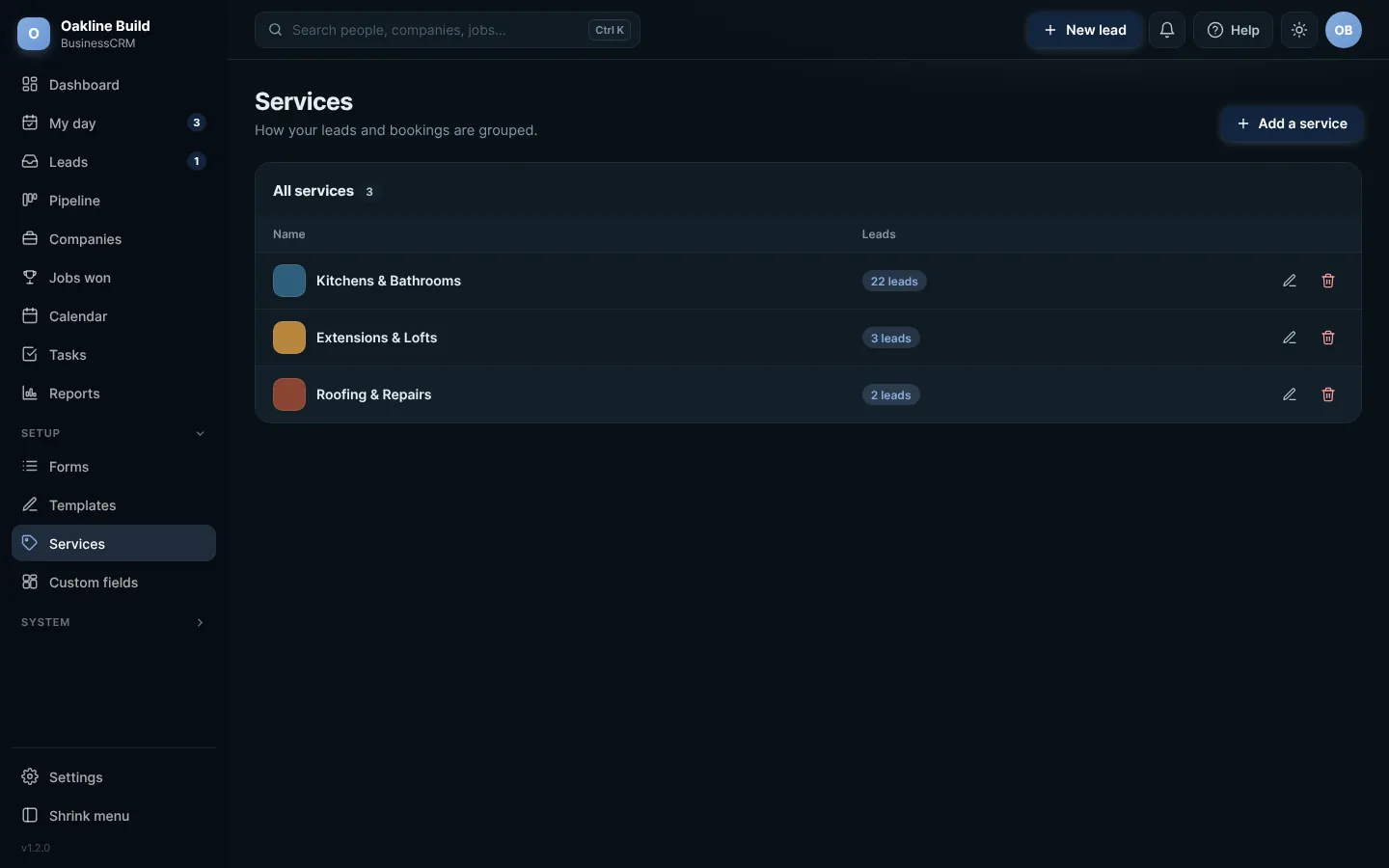Open Dashboard from the sidebar
Viewport: 1389px width, 868px height.
[x=114, y=85]
